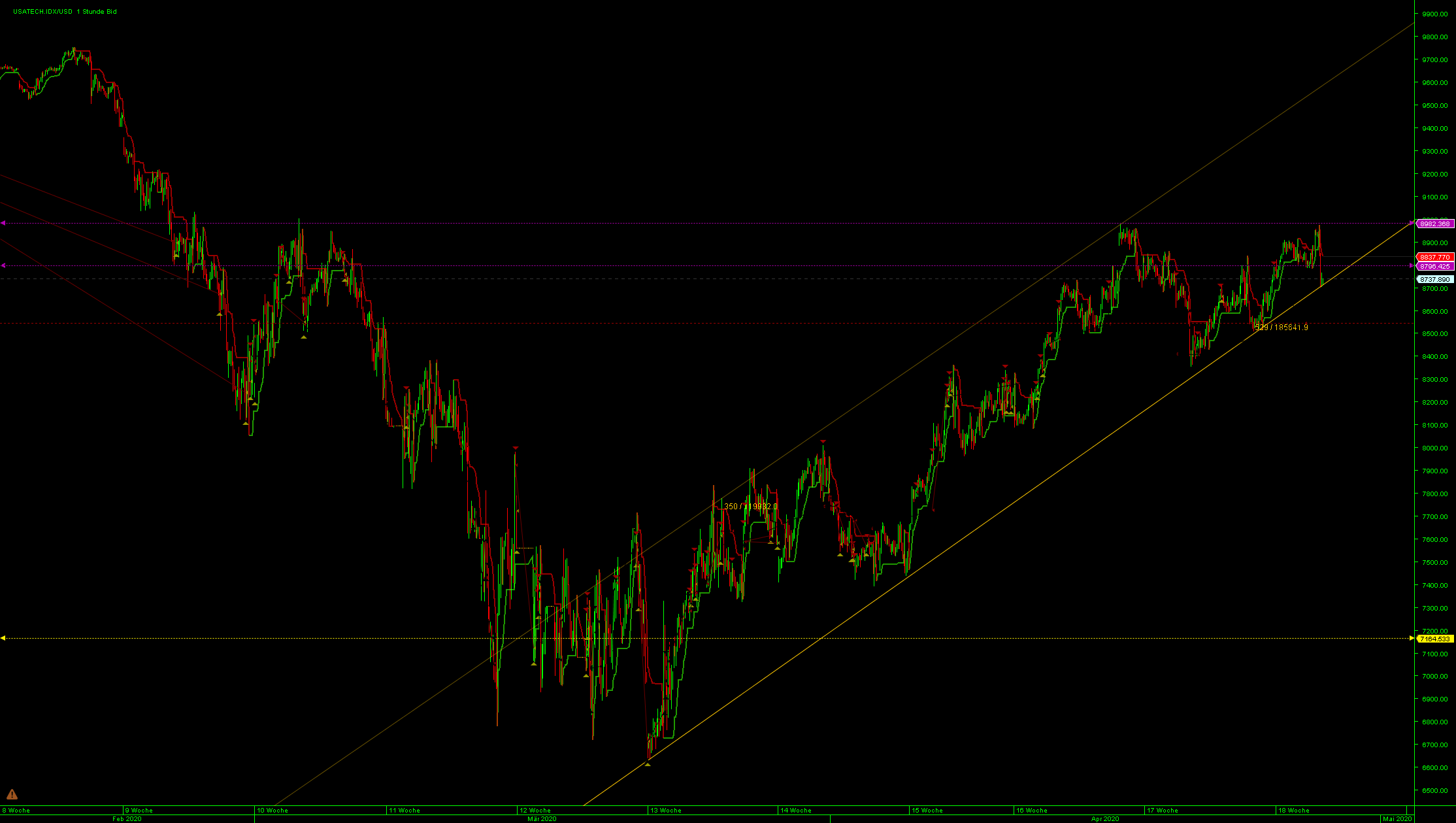Click the '350 / 19932.0' trendline label
The width and height of the screenshot is (1456, 823).
click(x=750, y=507)
